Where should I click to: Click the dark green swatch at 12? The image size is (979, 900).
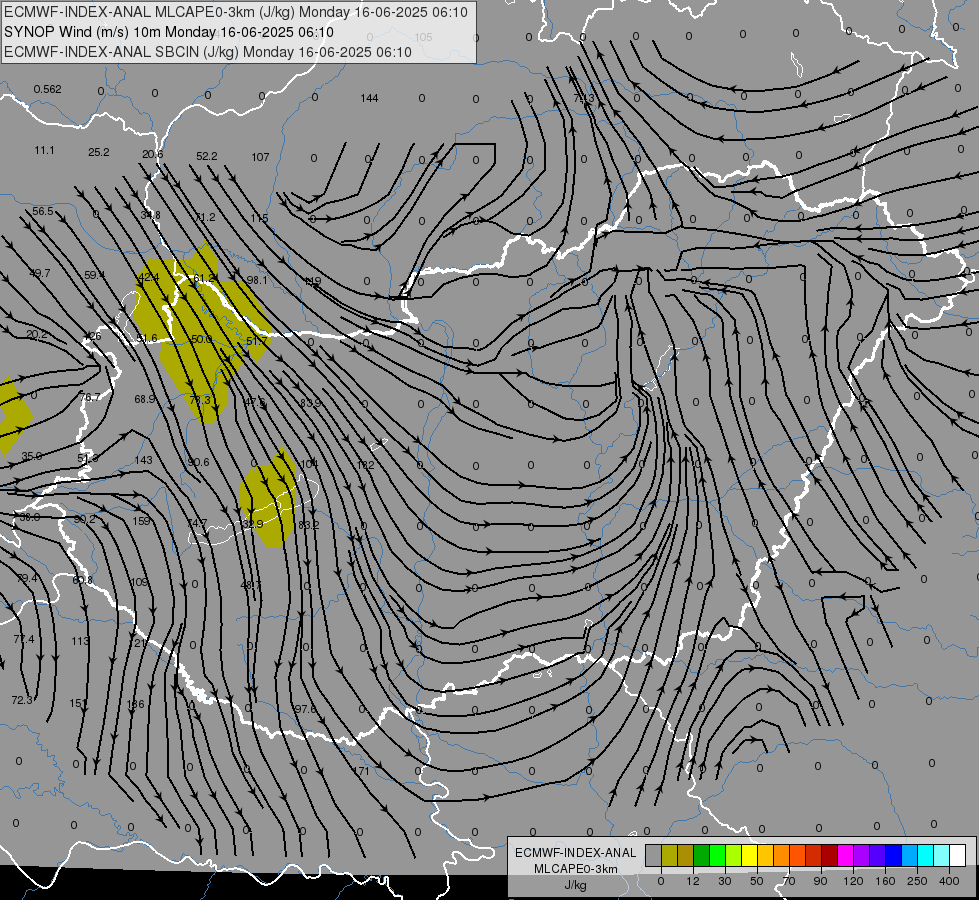(x=701, y=856)
